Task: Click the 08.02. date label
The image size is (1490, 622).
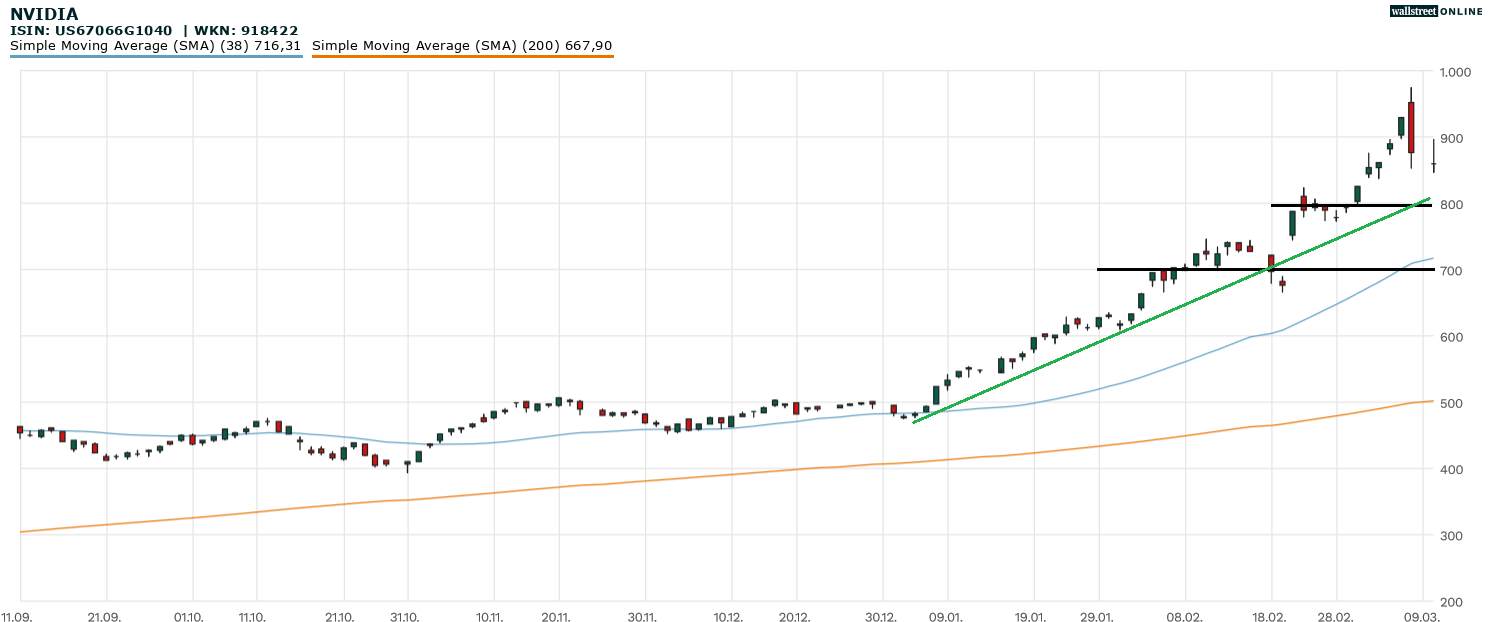Action: click(1185, 617)
